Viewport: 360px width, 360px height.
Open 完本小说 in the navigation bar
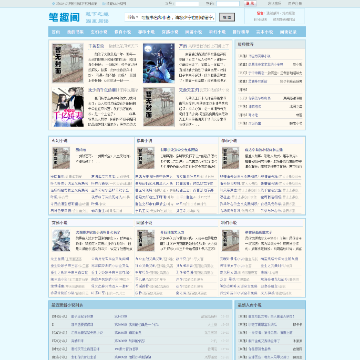pos(265,32)
